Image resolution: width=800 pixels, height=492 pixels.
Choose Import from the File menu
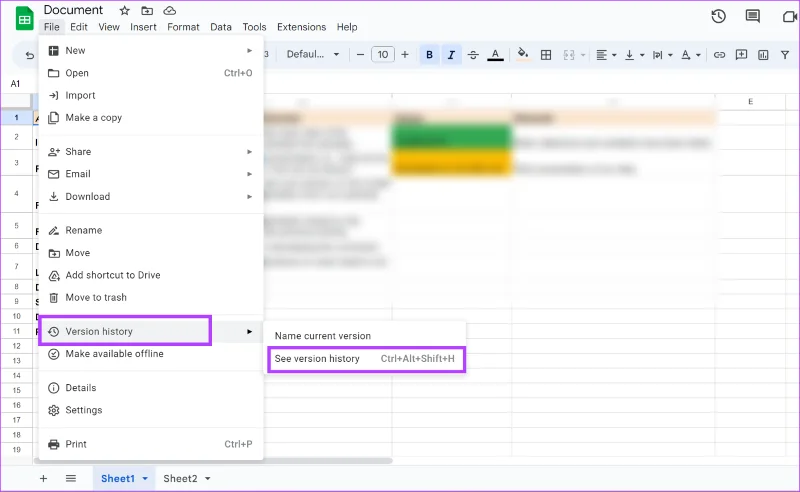click(151, 95)
